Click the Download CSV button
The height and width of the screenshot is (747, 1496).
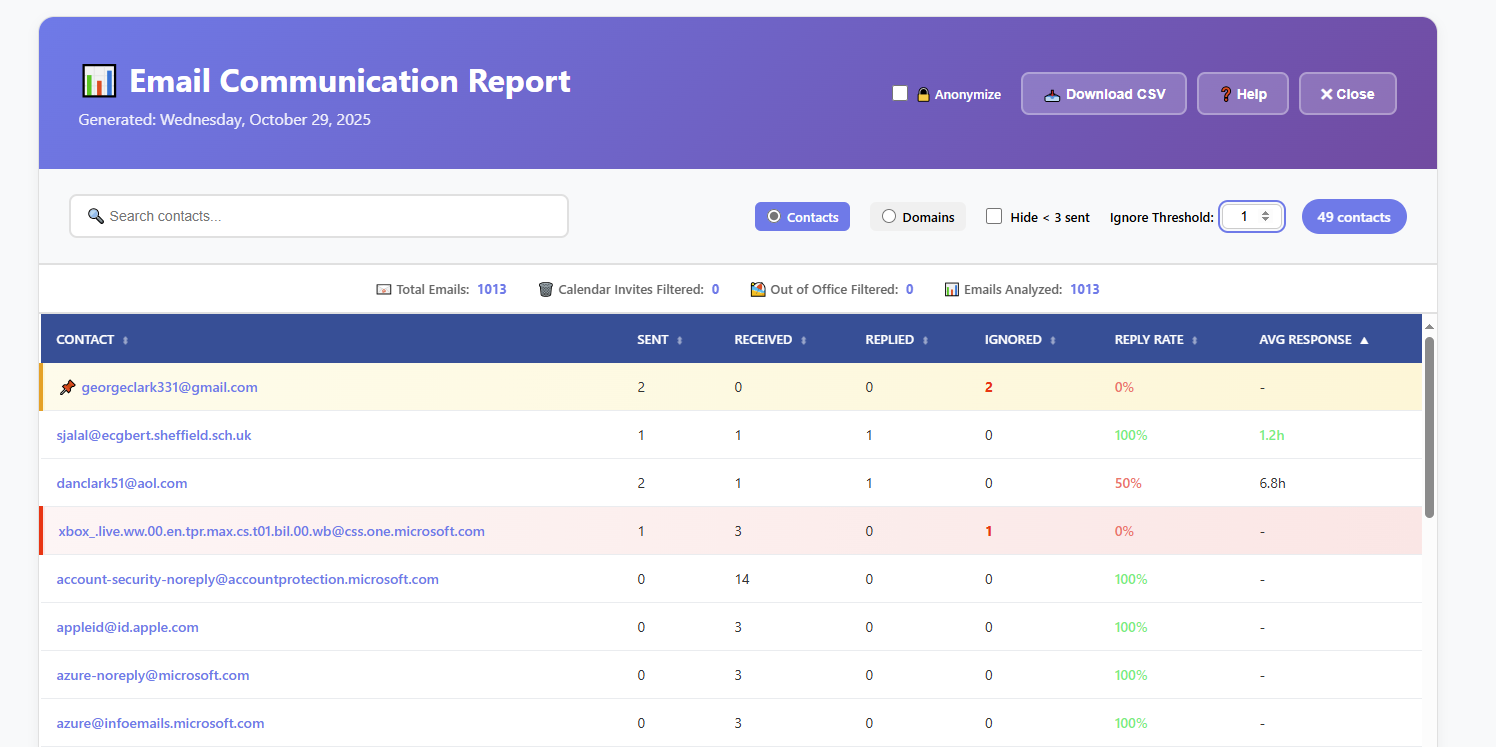coord(1104,93)
